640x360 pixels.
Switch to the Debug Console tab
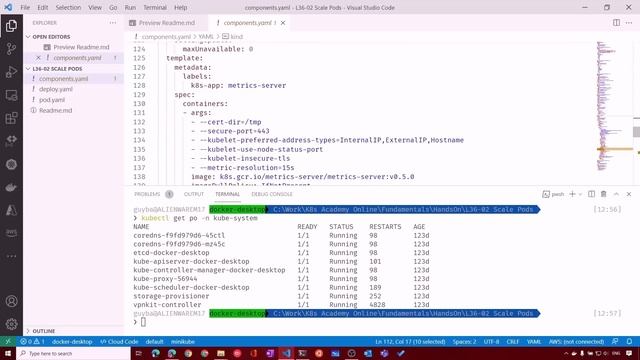pos(272,194)
